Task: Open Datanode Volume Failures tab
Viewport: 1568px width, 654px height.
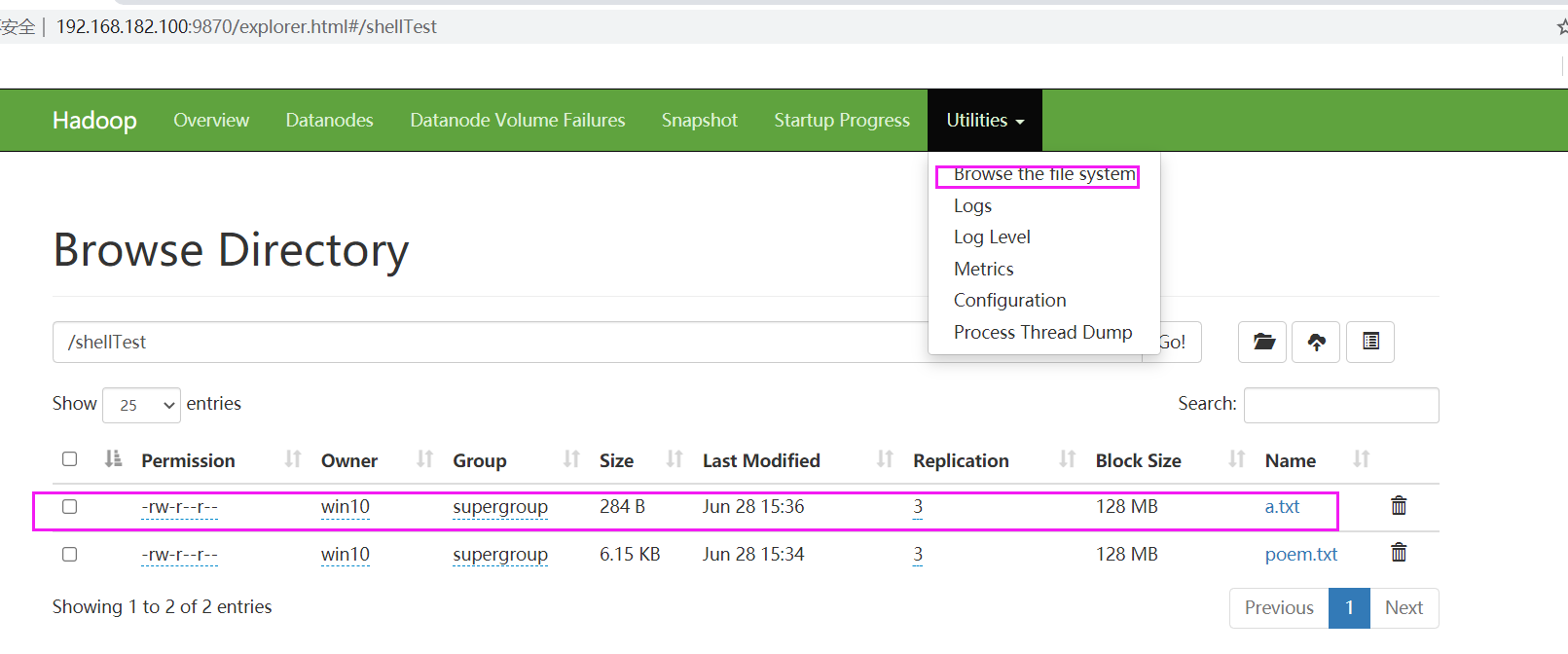Action: [517, 120]
